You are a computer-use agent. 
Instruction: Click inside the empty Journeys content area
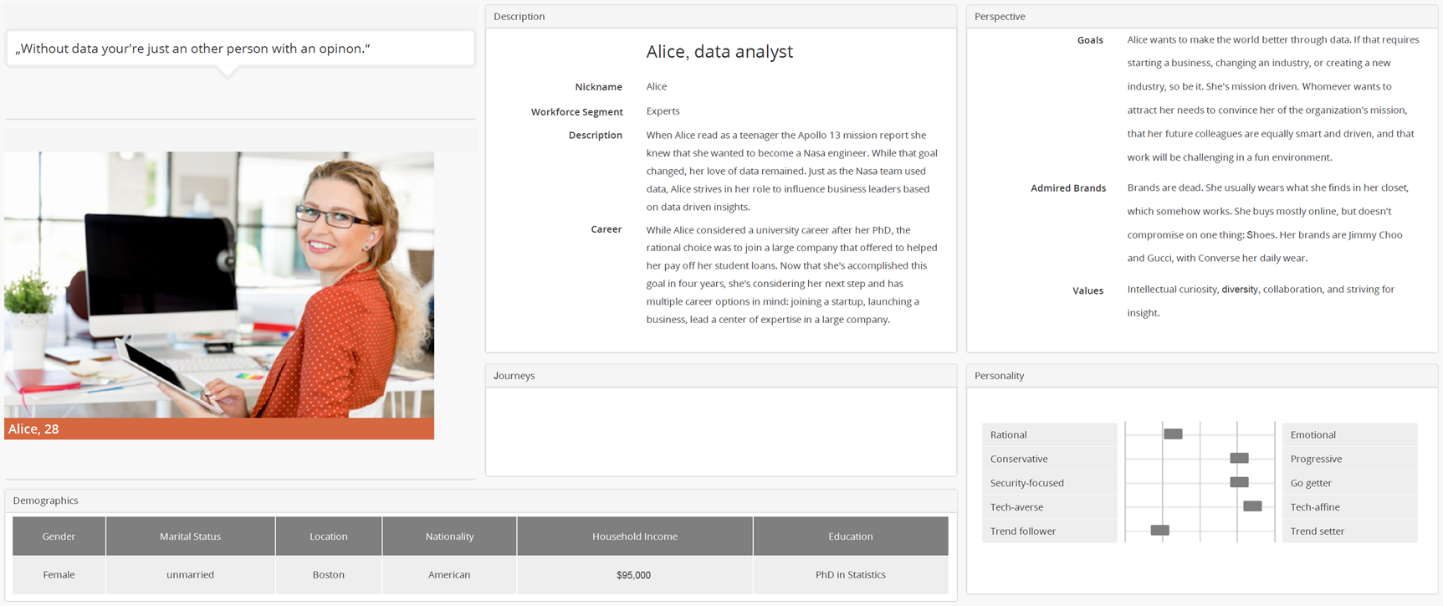(721, 431)
